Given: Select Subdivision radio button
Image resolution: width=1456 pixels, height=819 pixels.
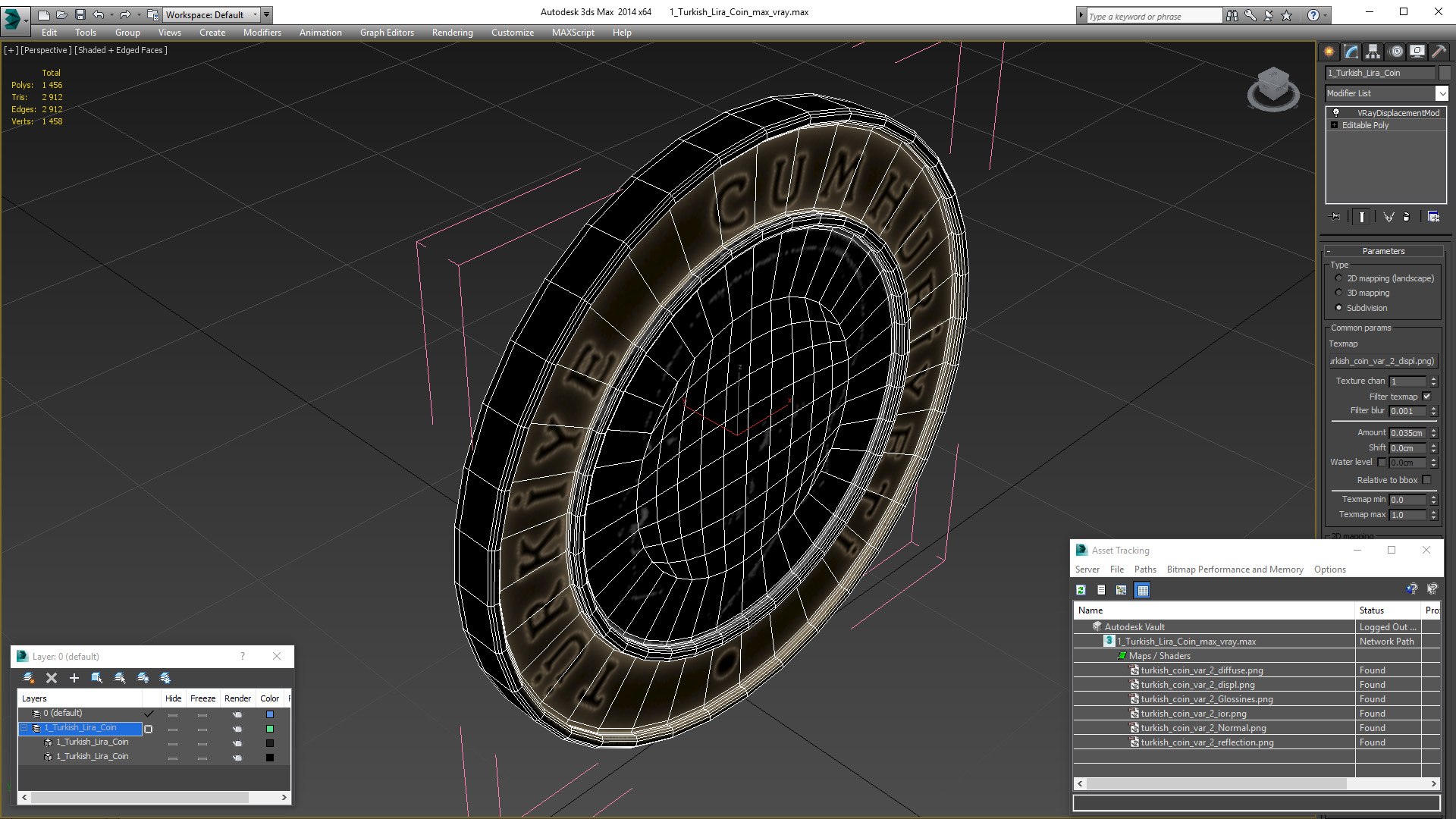Looking at the screenshot, I should point(1338,308).
